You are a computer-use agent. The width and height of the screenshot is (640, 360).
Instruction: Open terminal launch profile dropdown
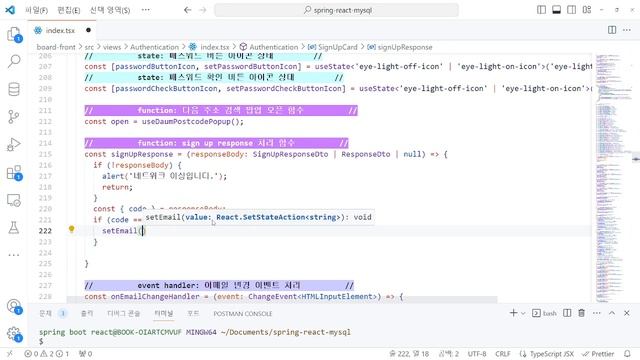(x=523, y=313)
